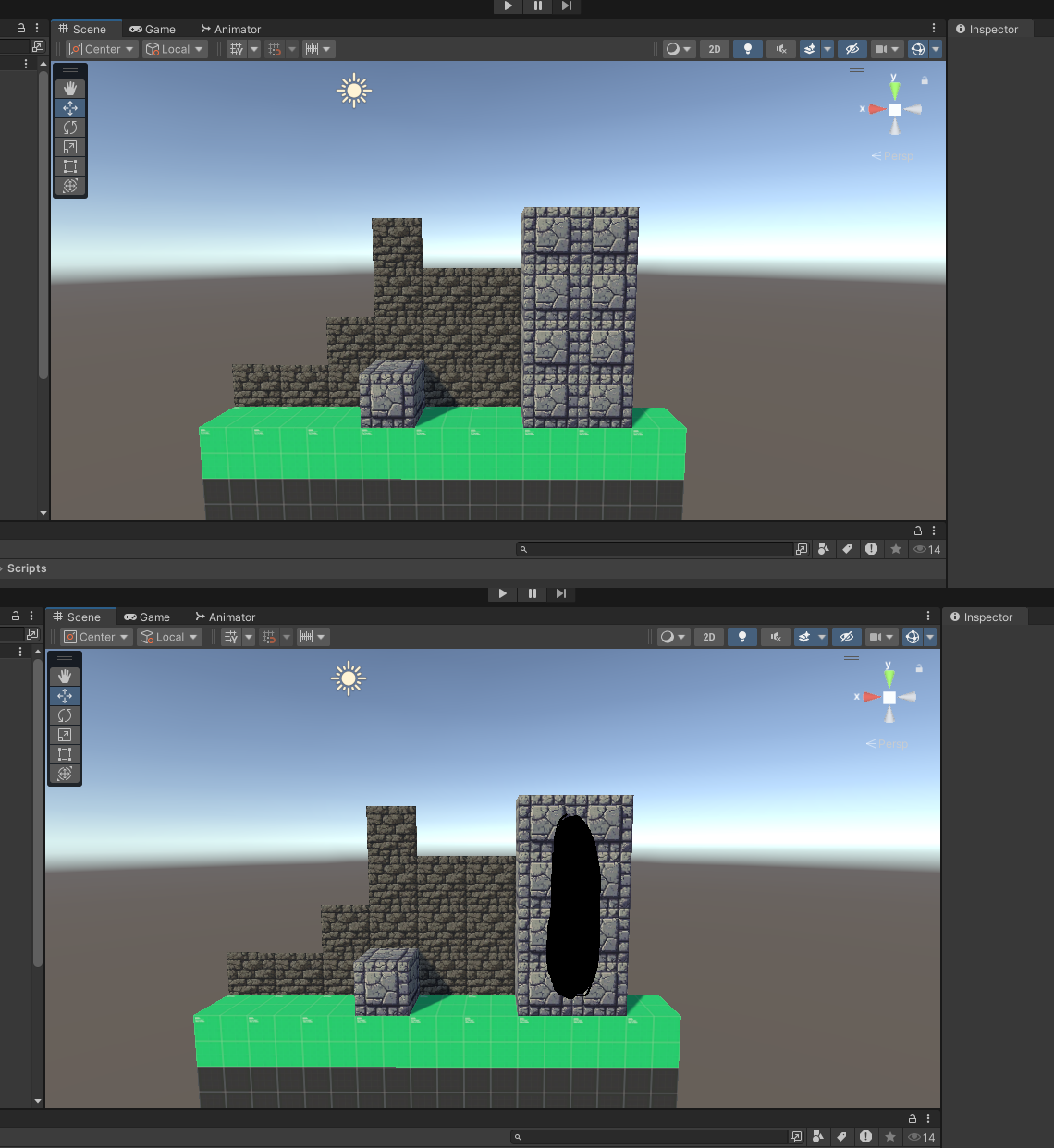The width and height of the screenshot is (1054, 1148).
Task: Select the Scale tool in upper Scene view
Action: tap(70, 147)
